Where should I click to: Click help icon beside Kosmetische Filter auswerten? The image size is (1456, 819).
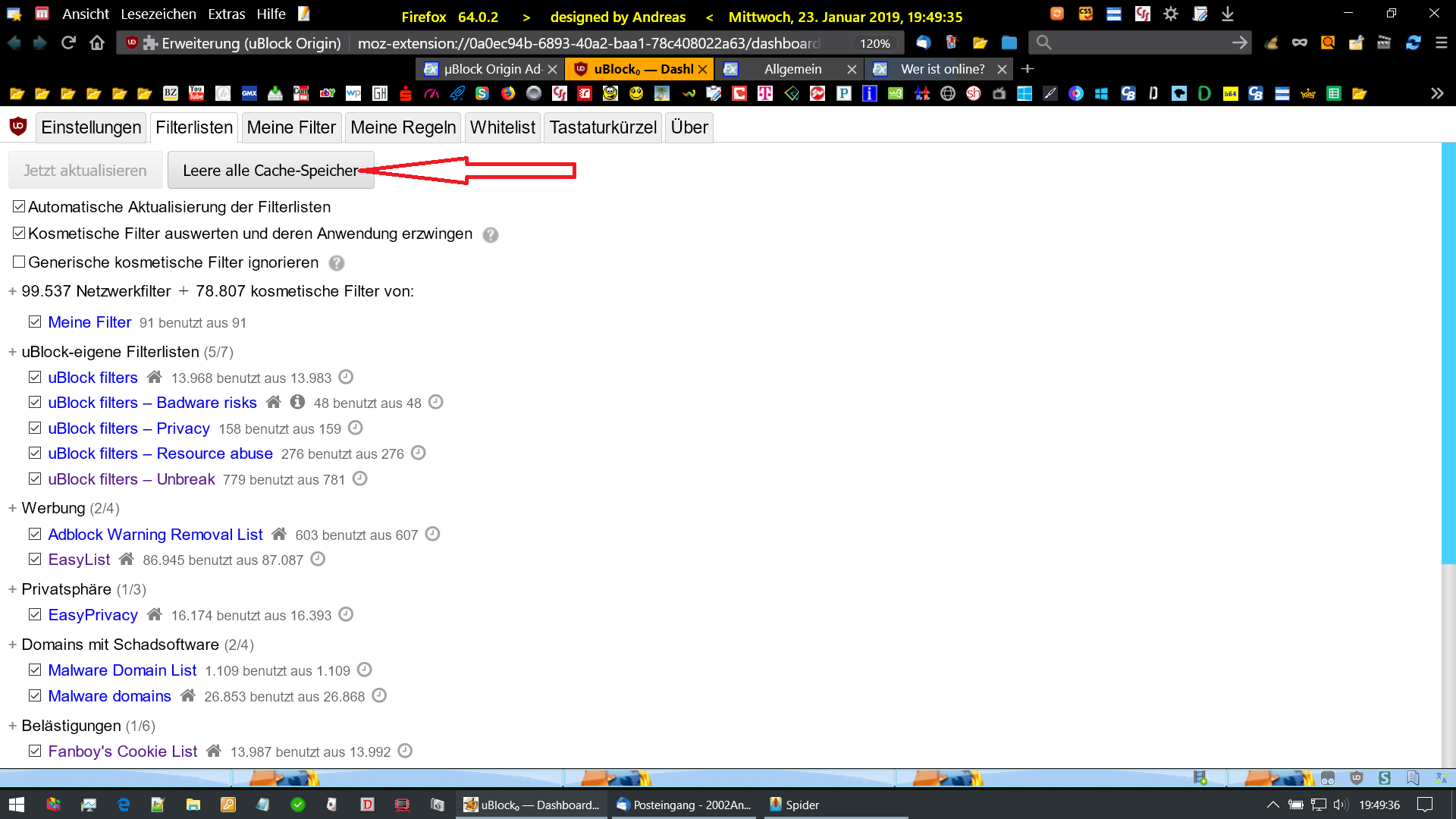491,235
